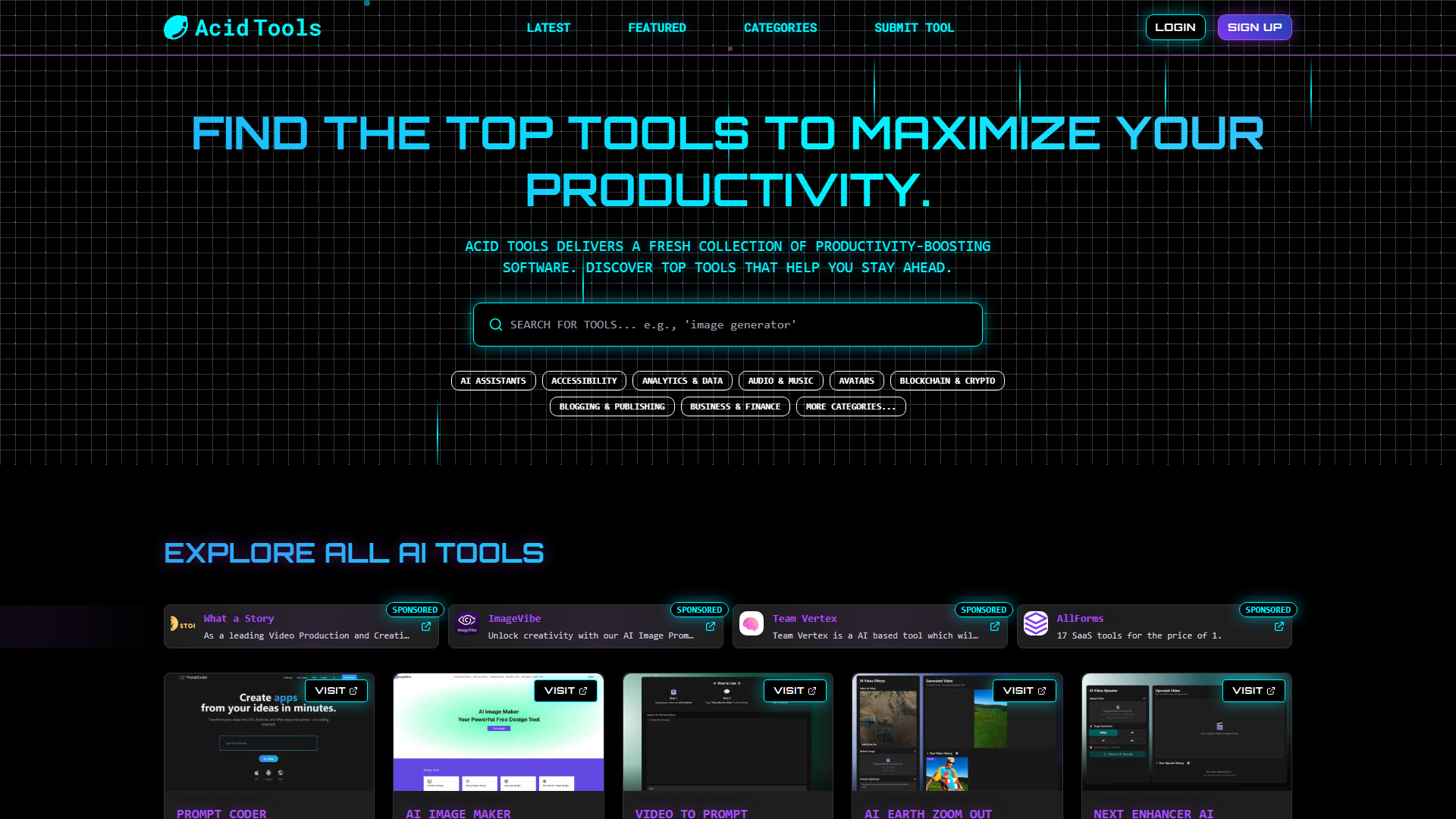This screenshot has width=1456, height=819.
Task: Click the SIGN UP button
Action: tap(1254, 27)
